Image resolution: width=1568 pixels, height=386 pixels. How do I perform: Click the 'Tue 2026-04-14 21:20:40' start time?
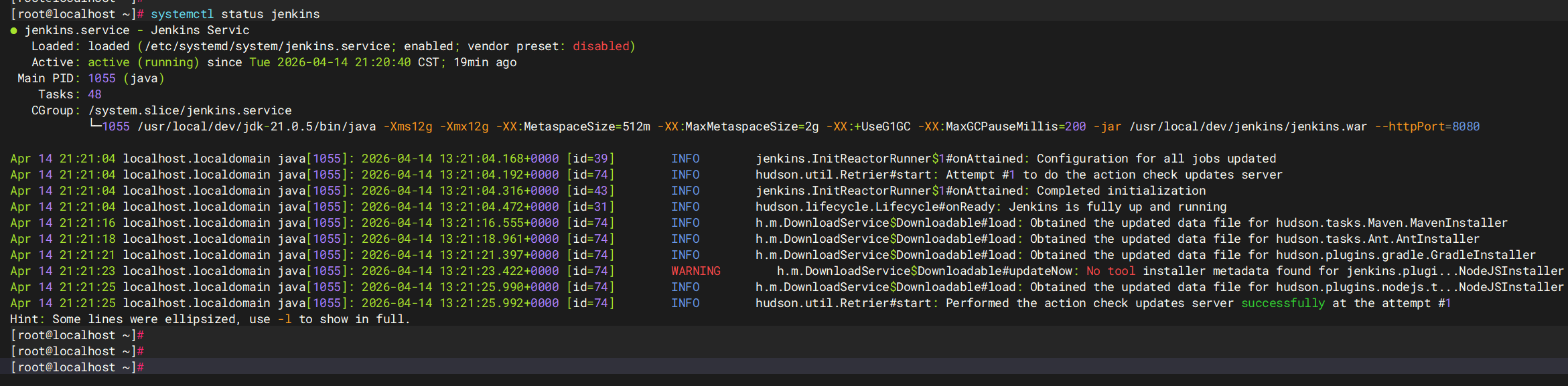pyautogui.click(x=330, y=62)
